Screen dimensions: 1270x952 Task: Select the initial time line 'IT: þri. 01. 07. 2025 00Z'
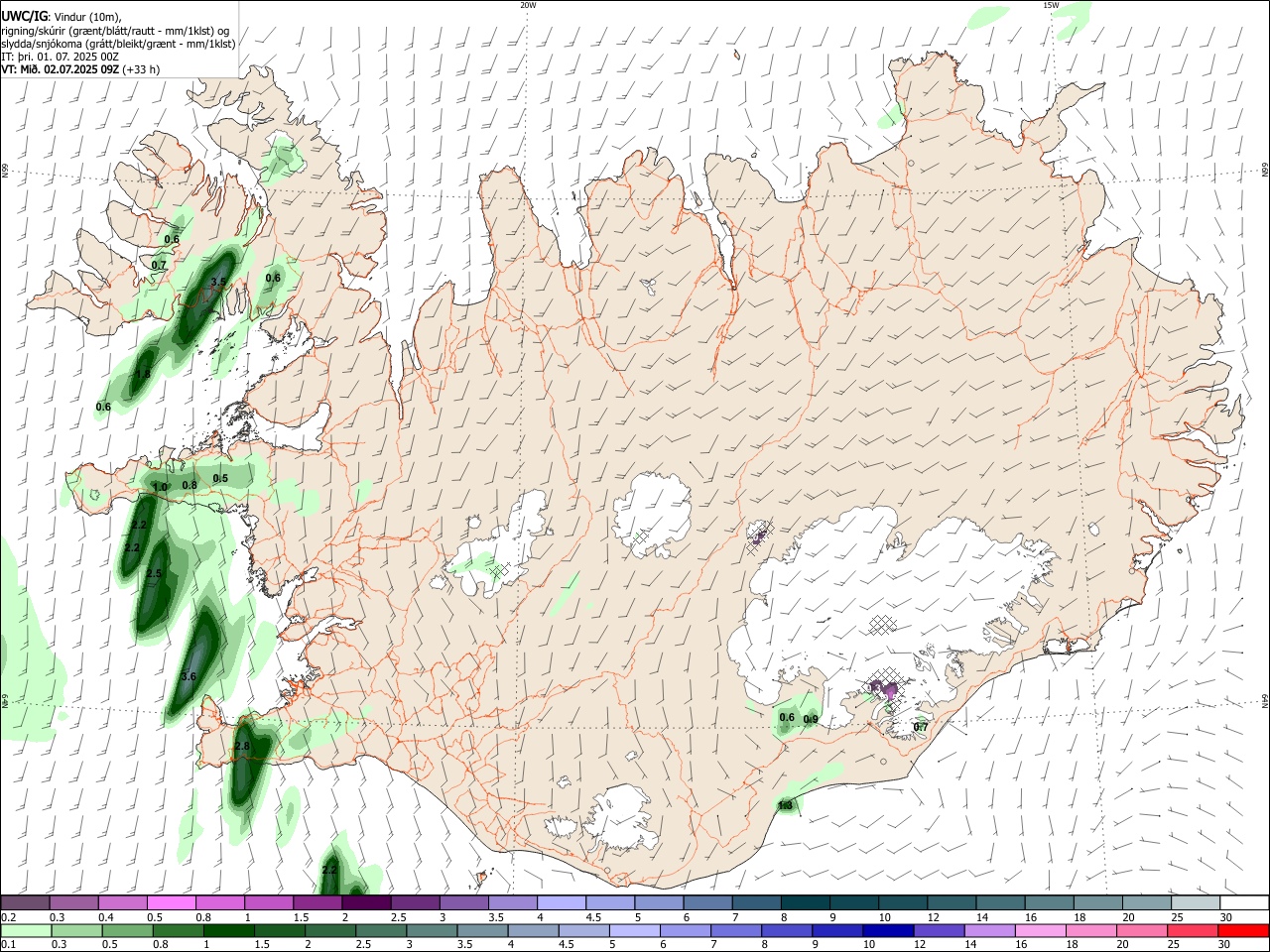tap(61, 57)
